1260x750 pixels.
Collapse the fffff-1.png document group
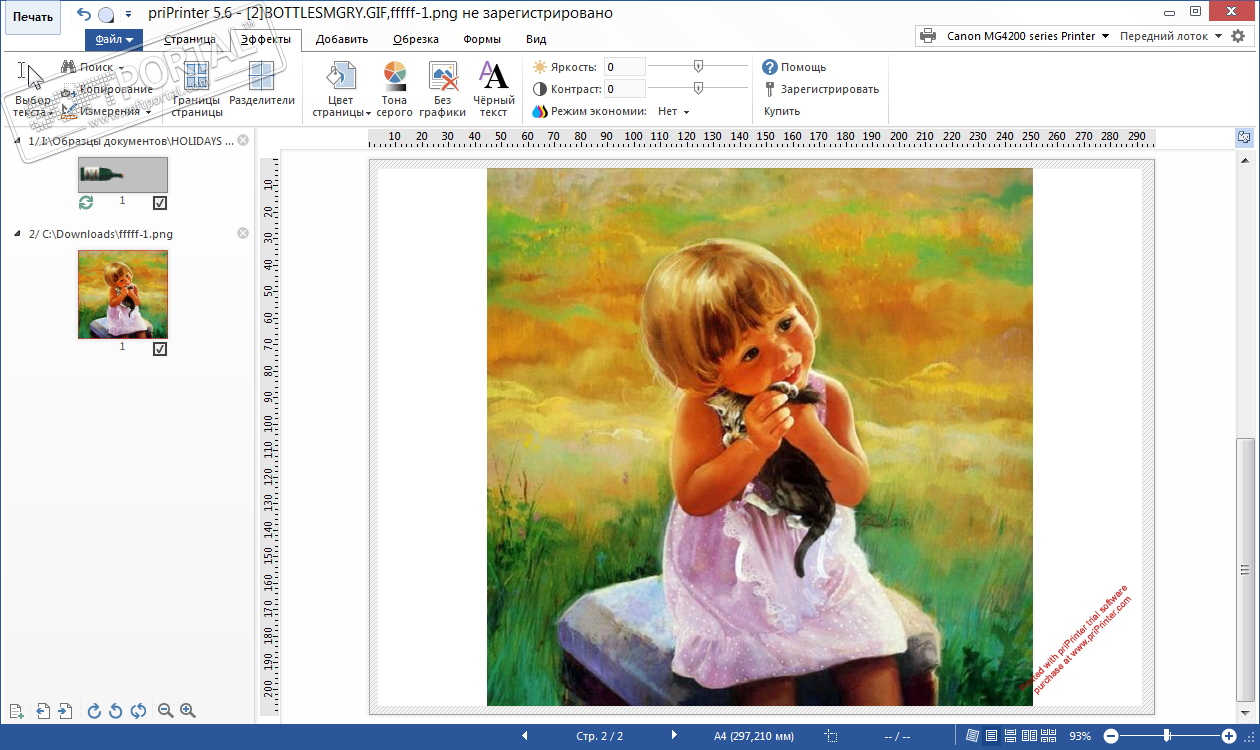18,234
